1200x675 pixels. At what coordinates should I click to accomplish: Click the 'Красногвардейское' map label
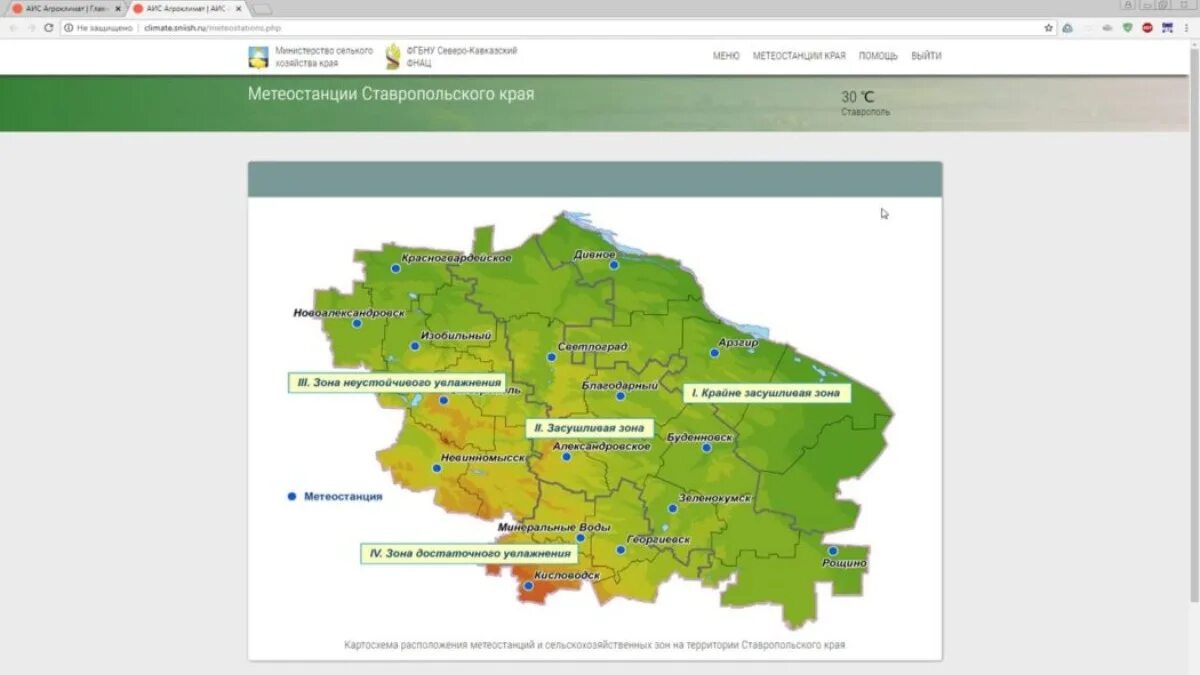tap(456, 258)
